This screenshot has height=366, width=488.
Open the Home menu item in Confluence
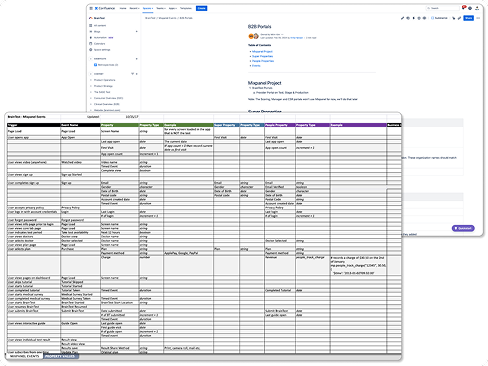pyautogui.click(x=123, y=8)
